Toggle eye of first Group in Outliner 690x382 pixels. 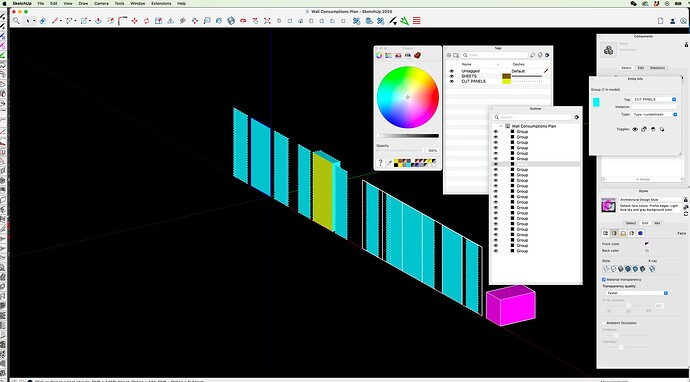[x=495, y=132]
